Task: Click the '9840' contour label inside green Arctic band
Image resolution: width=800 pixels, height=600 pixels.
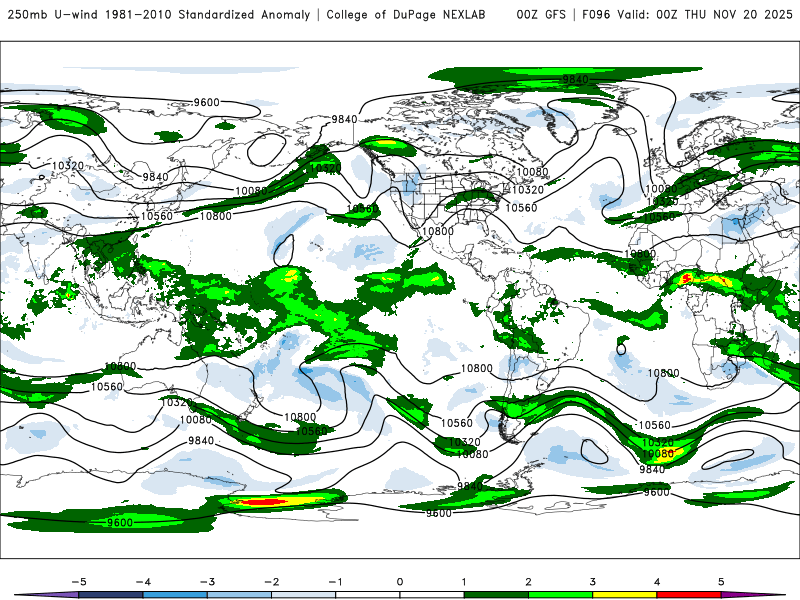Action: tap(576, 80)
